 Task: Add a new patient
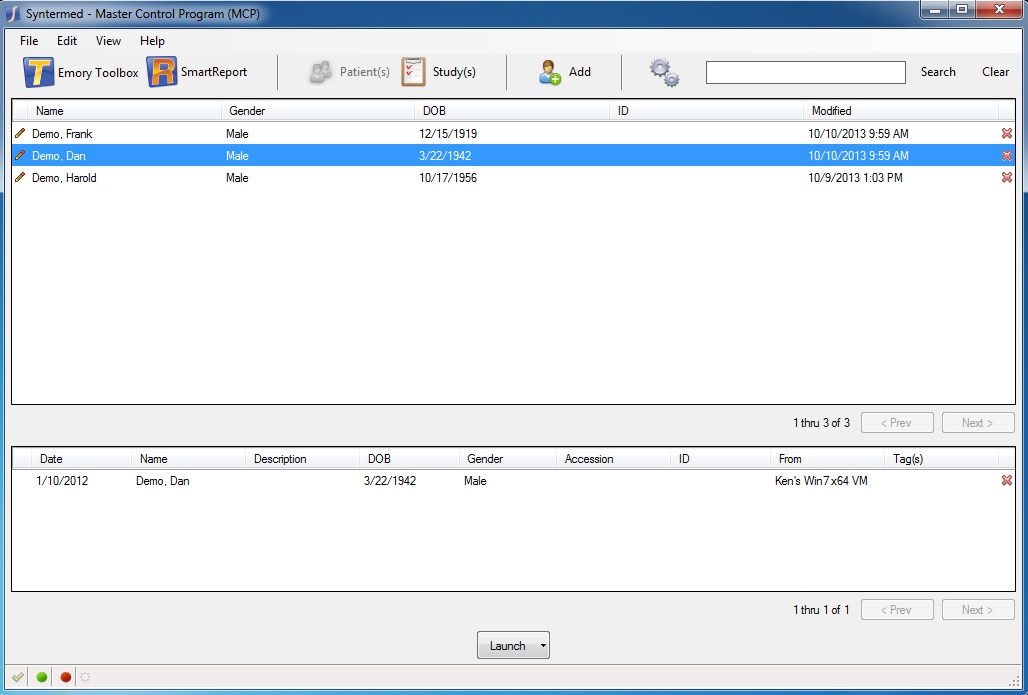(x=564, y=72)
